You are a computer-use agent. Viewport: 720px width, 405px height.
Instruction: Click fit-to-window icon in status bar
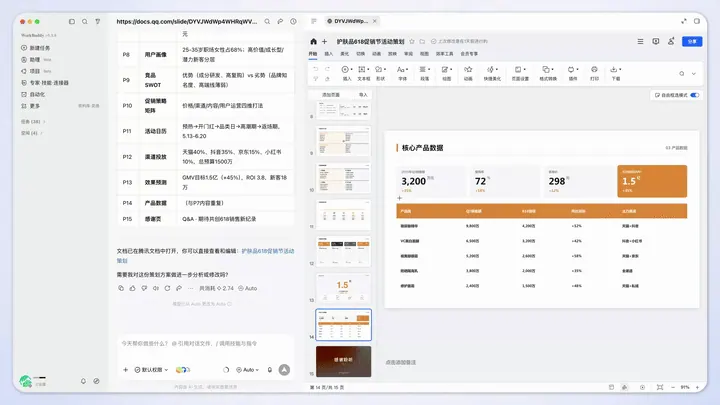(660, 388)
